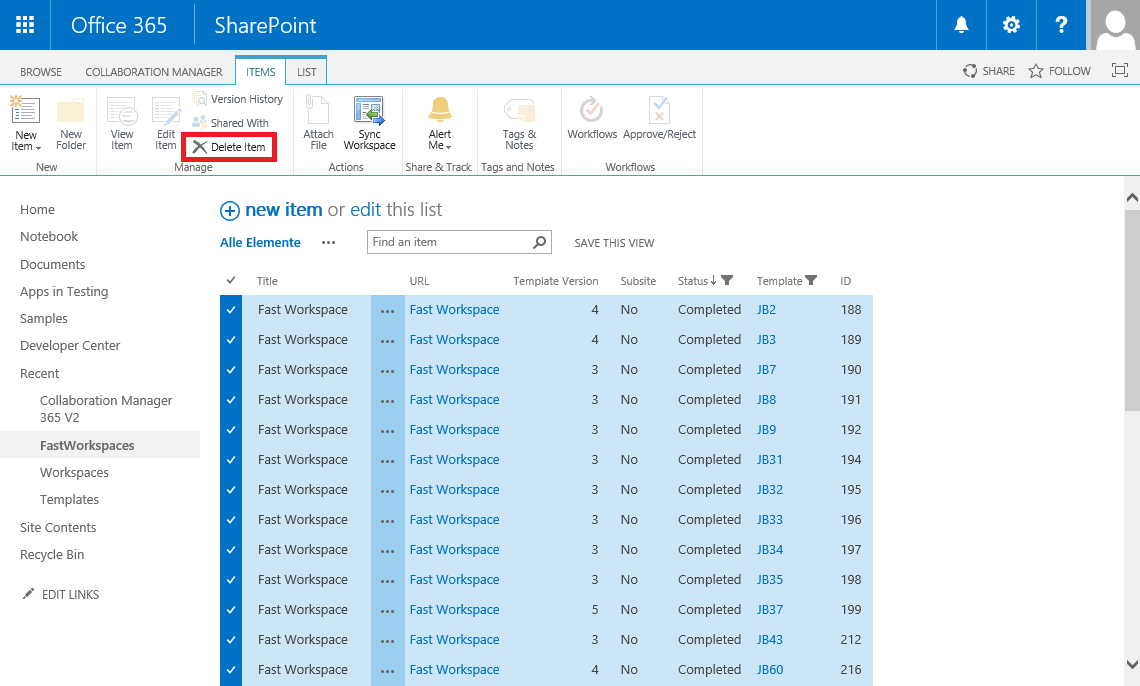The height and width of the screenshot is (686, 1140).
Task: Deselect the row with ID 197
Action: coord(231,550)
